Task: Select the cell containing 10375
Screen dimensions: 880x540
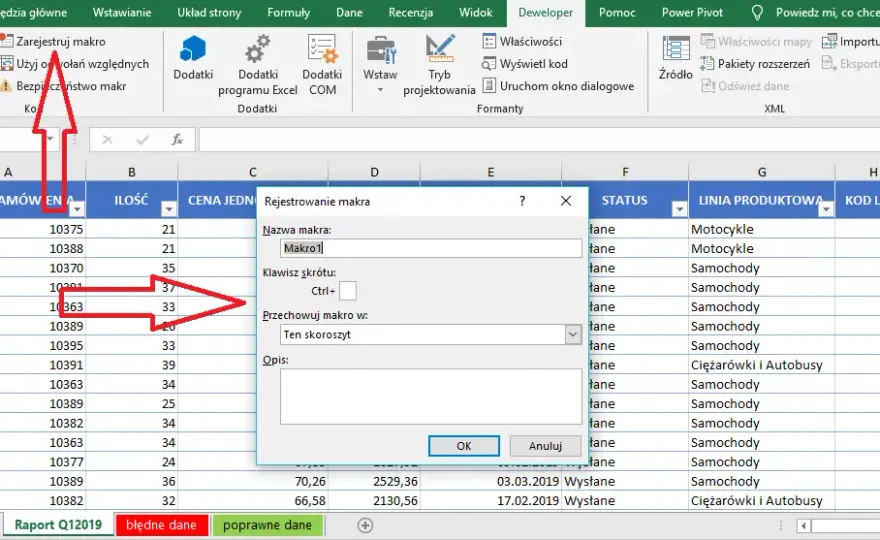Action: coord(43,229)
